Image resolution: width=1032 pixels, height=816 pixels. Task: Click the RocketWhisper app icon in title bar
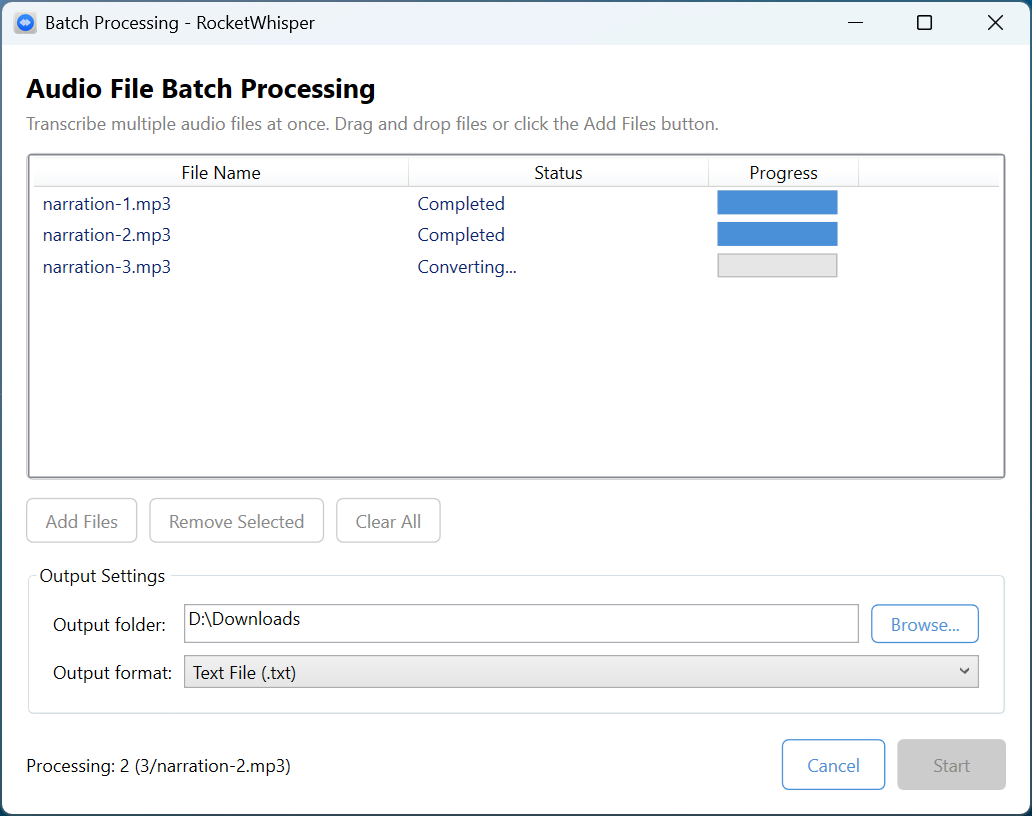pos(25,23)
